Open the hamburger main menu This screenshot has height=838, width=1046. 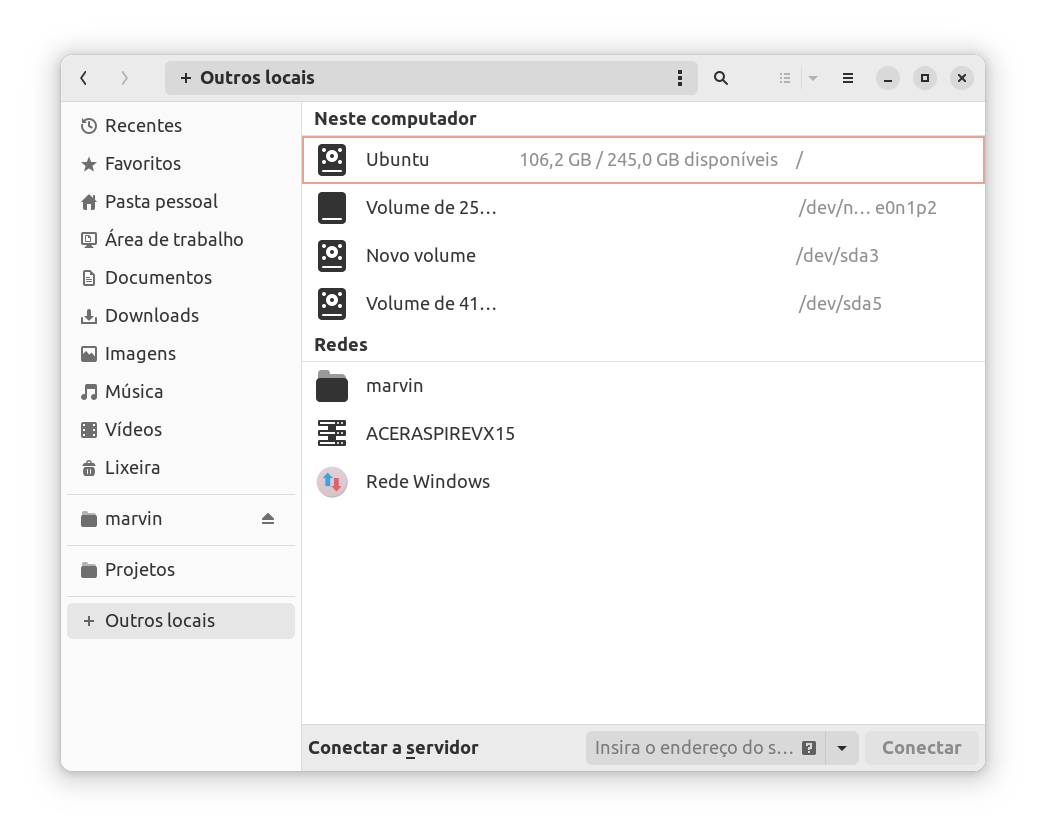[x=847, y=78]
